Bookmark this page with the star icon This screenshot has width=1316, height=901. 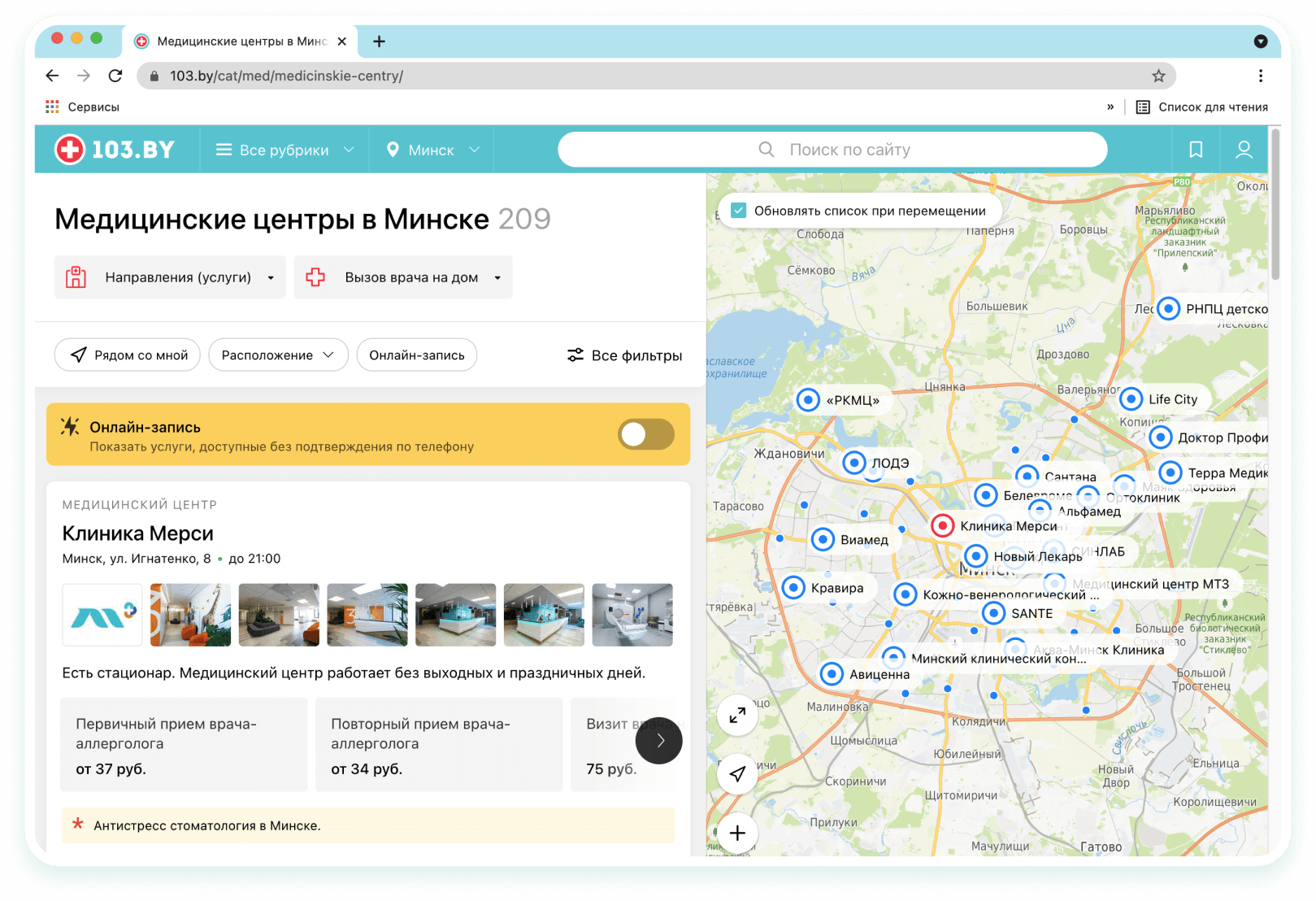(1158, 76)
